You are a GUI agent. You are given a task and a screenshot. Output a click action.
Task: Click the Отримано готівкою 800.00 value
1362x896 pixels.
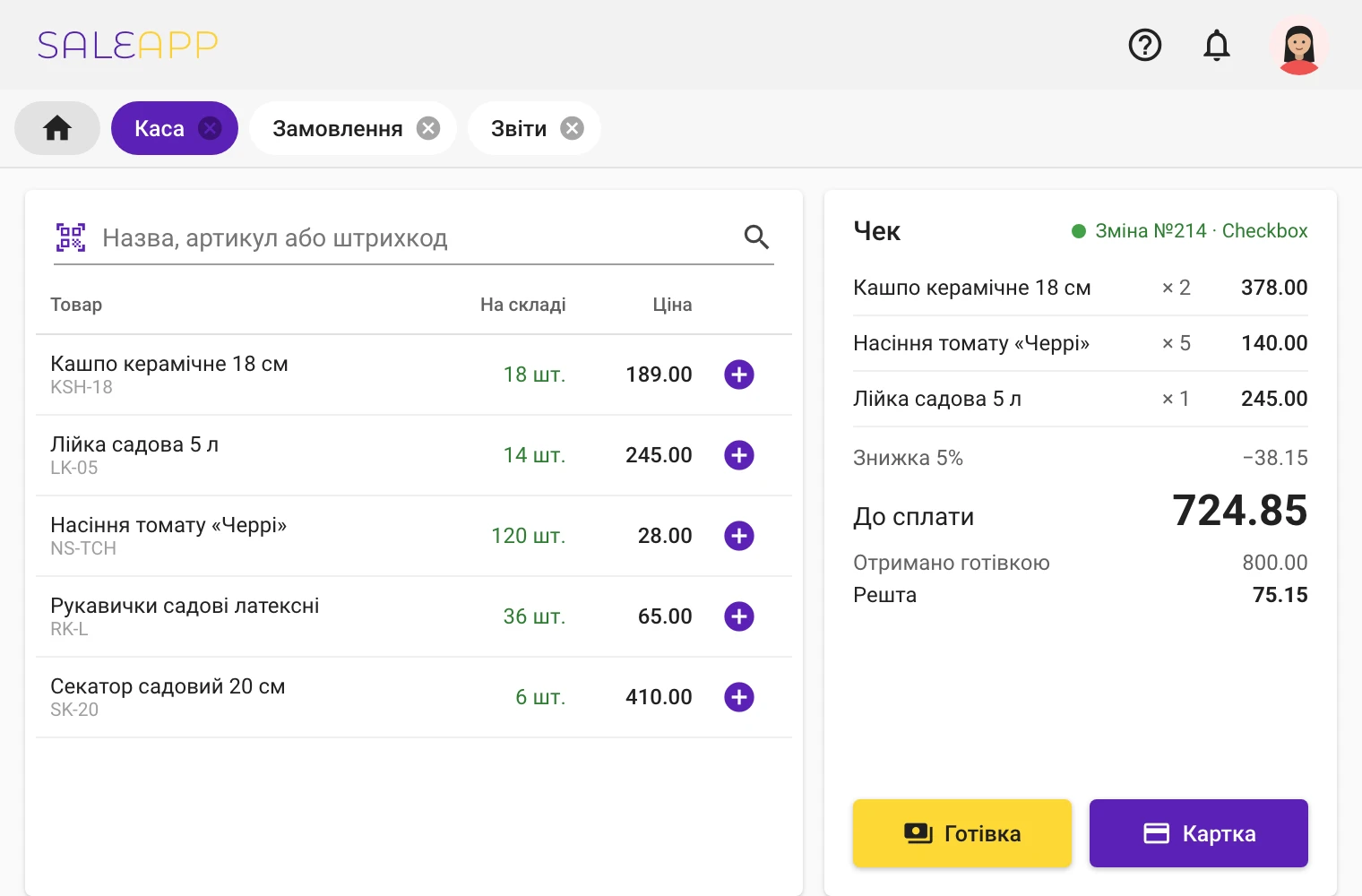1274,563
